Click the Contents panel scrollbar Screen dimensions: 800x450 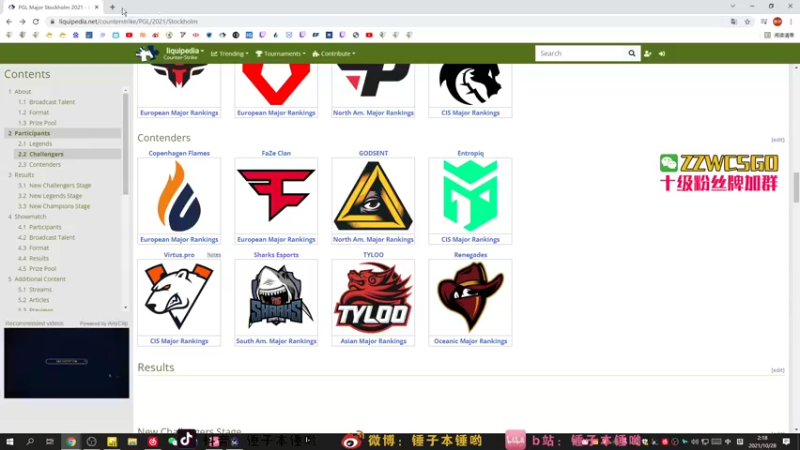coord(126,143)
